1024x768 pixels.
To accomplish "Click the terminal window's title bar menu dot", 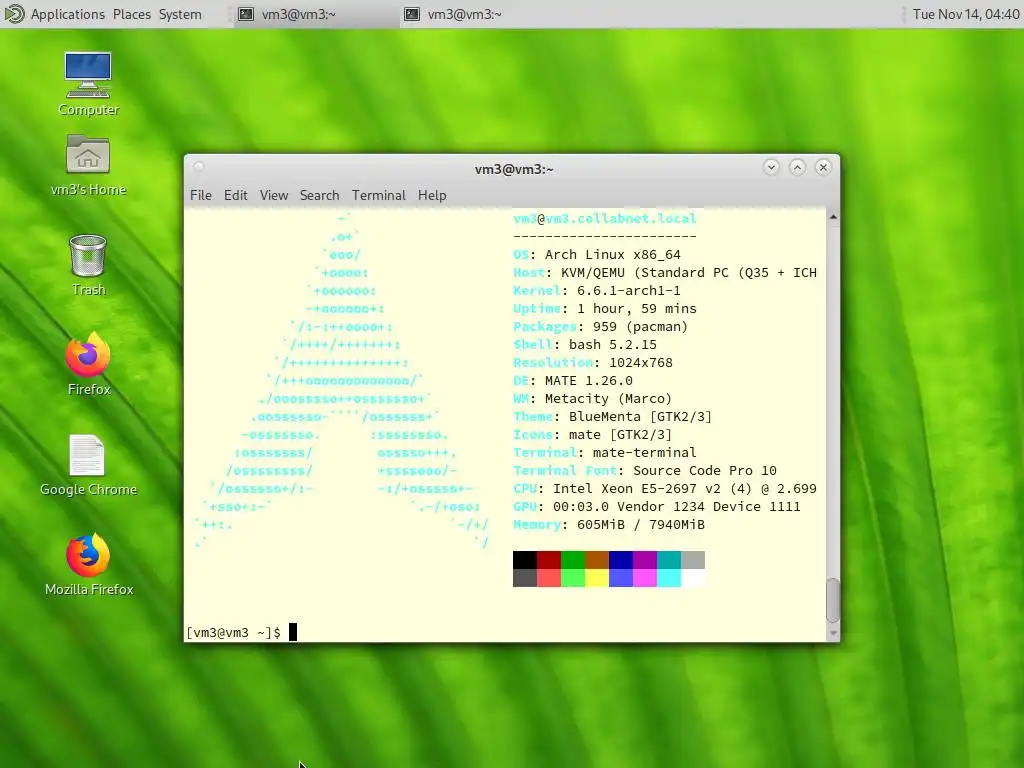I will click(199, 167).
